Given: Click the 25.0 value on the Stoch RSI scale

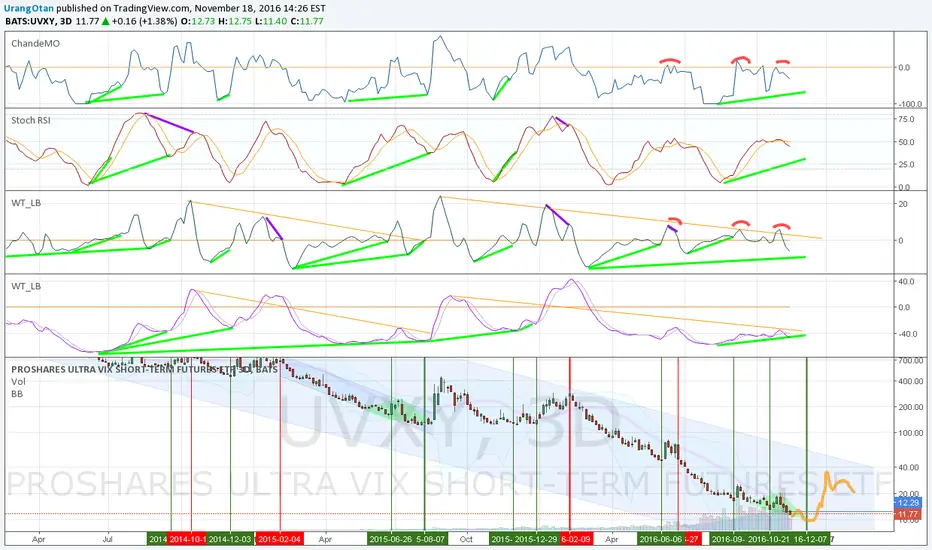Looking at the screenshot, I should coord(906,165).
